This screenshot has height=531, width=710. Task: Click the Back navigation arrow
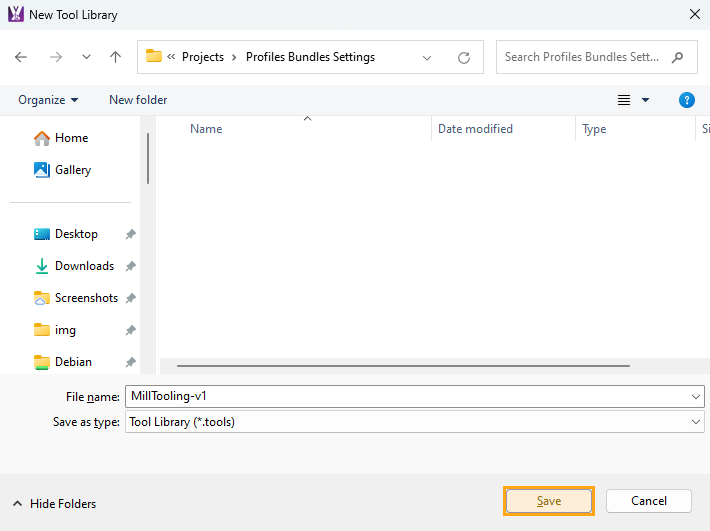(21, 57)
